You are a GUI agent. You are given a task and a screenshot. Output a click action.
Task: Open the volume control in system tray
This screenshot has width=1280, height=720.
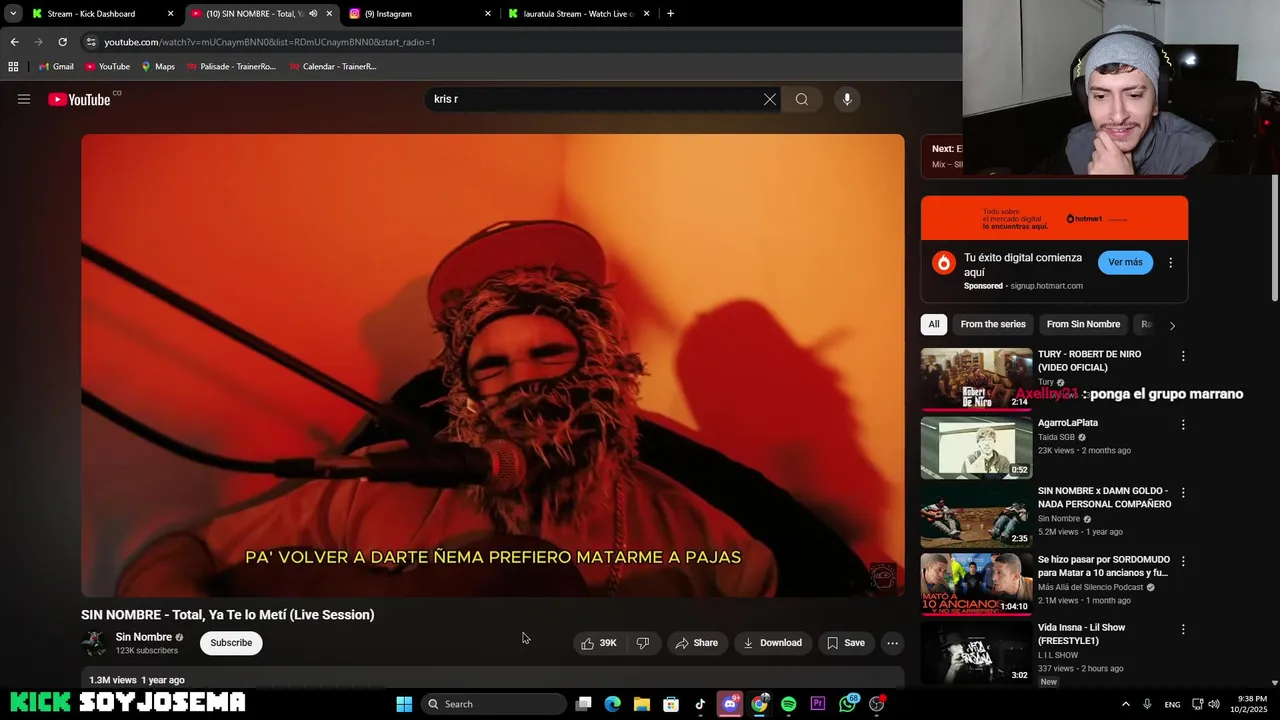coord(1214,704)
